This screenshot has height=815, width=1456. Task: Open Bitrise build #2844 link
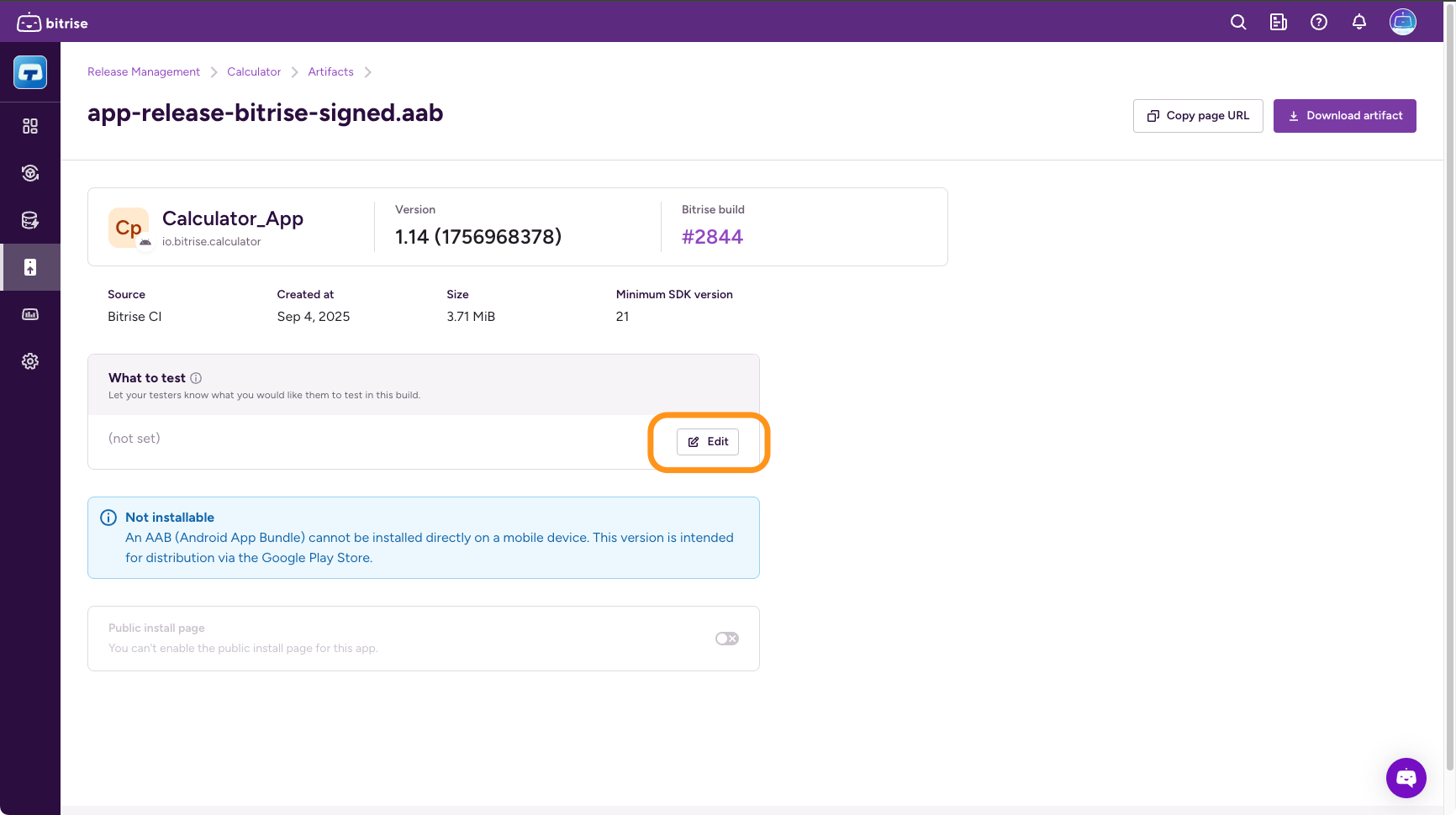(x=712, y=237)
